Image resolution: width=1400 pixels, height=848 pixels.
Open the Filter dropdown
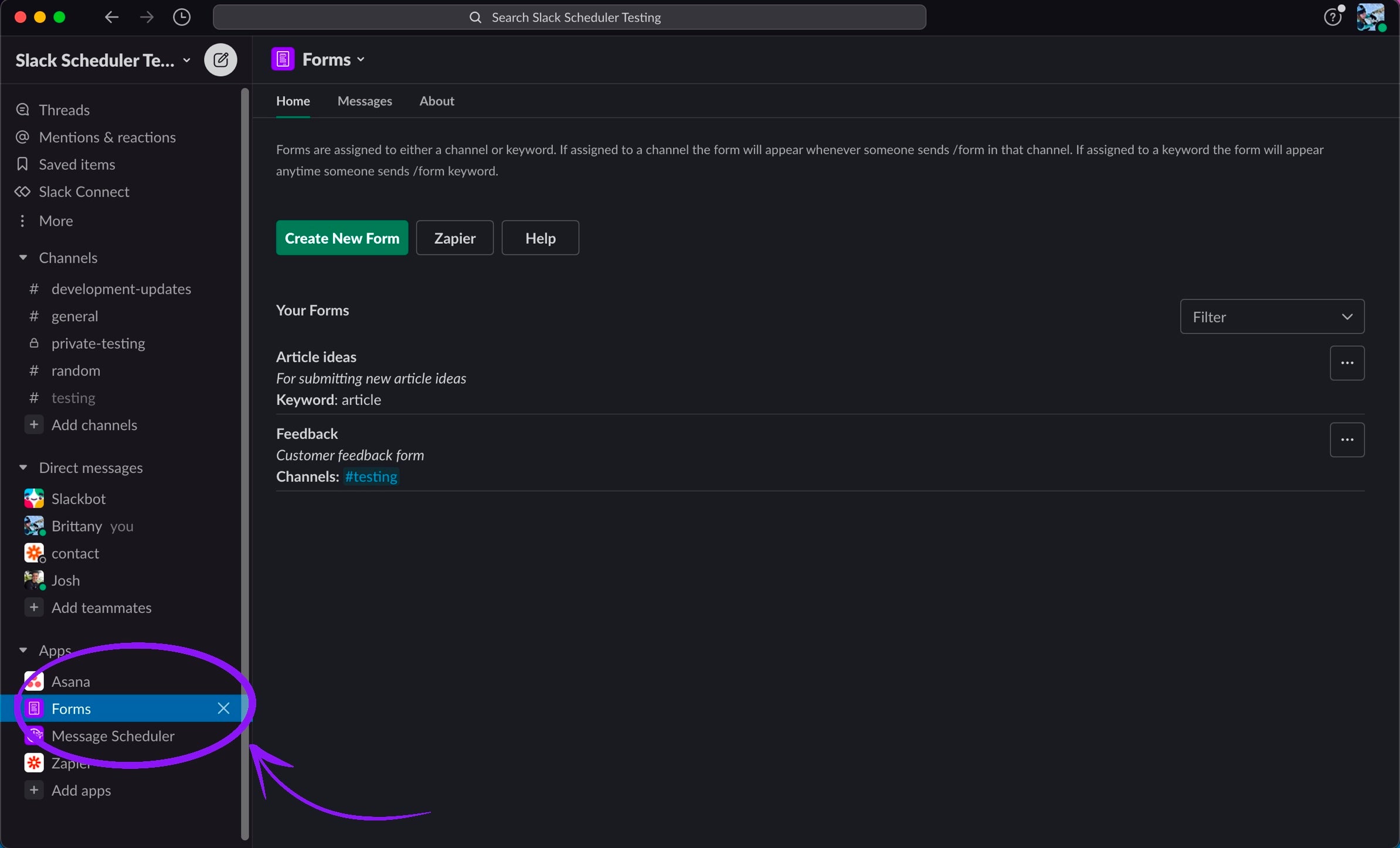coord(1272,317)
